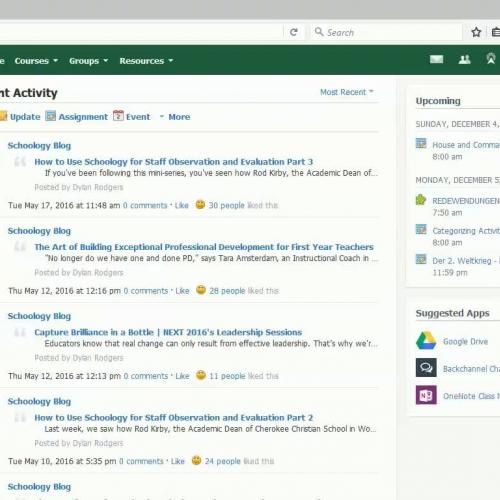Click the Categorizing Activity assignment icon
This screenshot has height=500, width=500.
421,229
